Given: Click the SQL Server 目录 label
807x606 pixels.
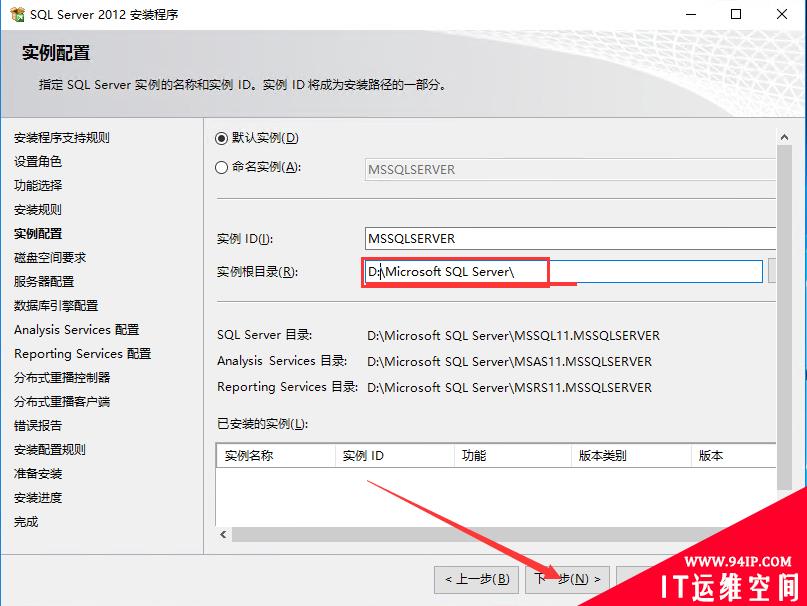Looking at the screenshot, I should (x=265, y=335).
